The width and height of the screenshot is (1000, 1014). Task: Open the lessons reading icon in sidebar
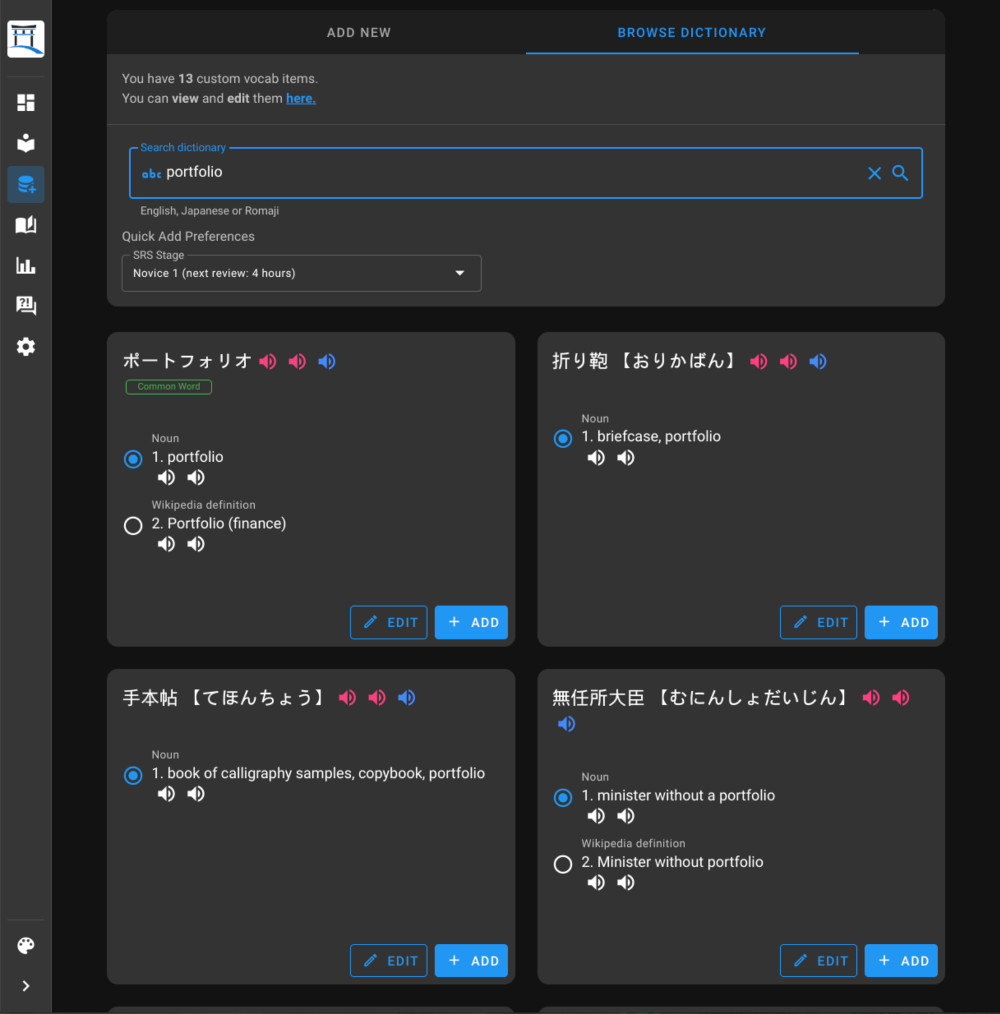point(26,143)
